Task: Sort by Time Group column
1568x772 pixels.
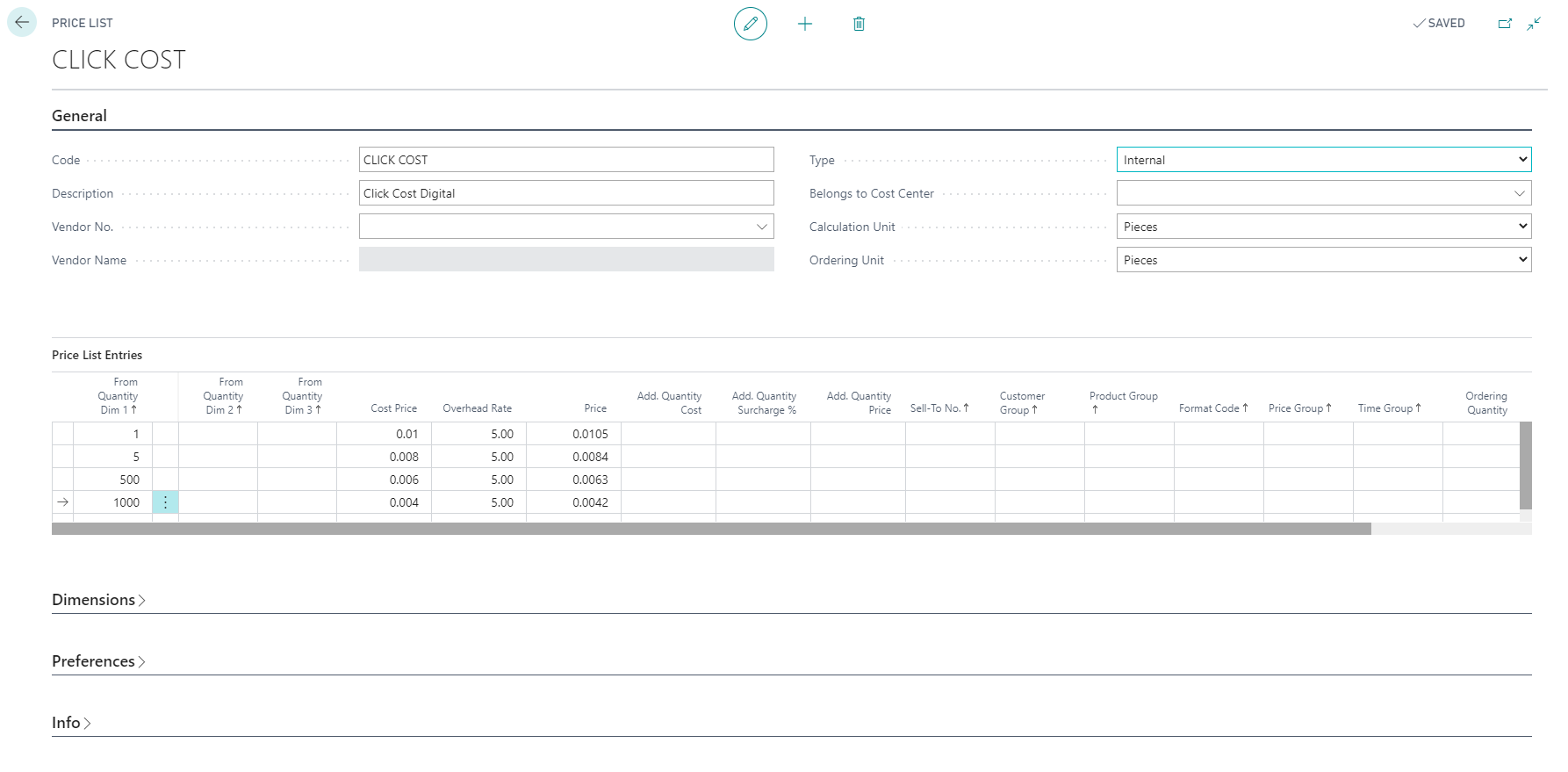Action: coord(1390,408)
